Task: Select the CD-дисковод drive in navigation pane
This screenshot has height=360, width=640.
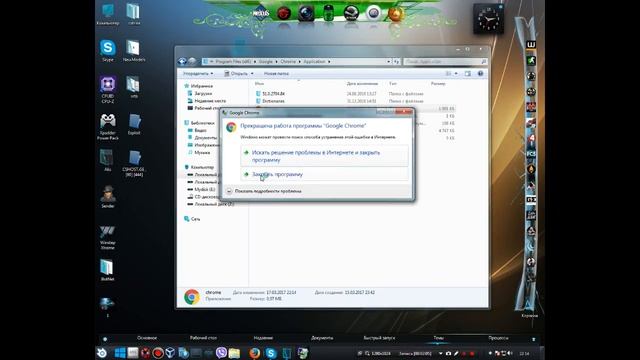Action: point(206,197)
